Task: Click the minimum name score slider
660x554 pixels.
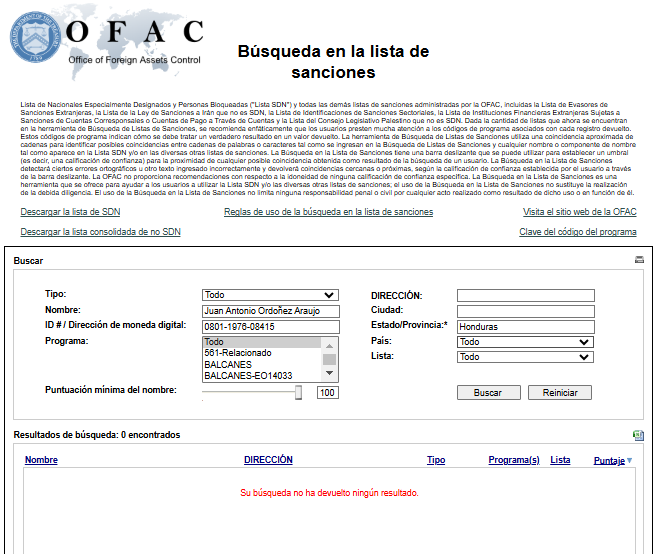Action: (x=299, y=393)
